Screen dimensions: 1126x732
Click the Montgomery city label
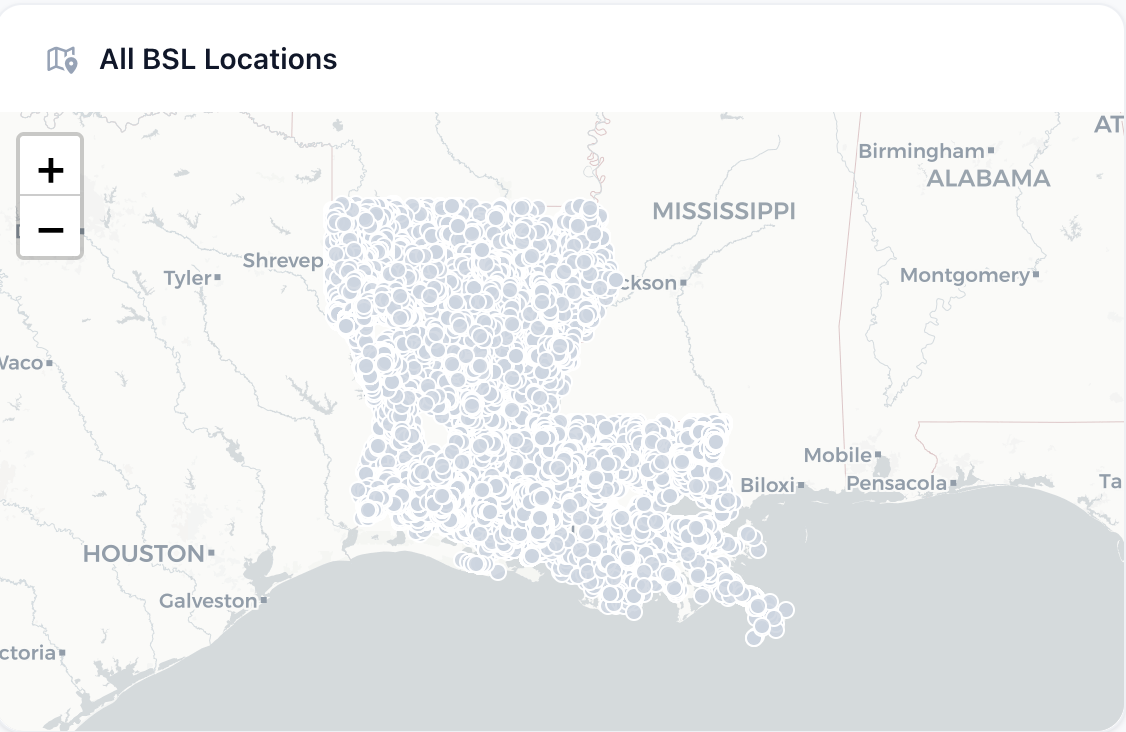tap(964, 275)
